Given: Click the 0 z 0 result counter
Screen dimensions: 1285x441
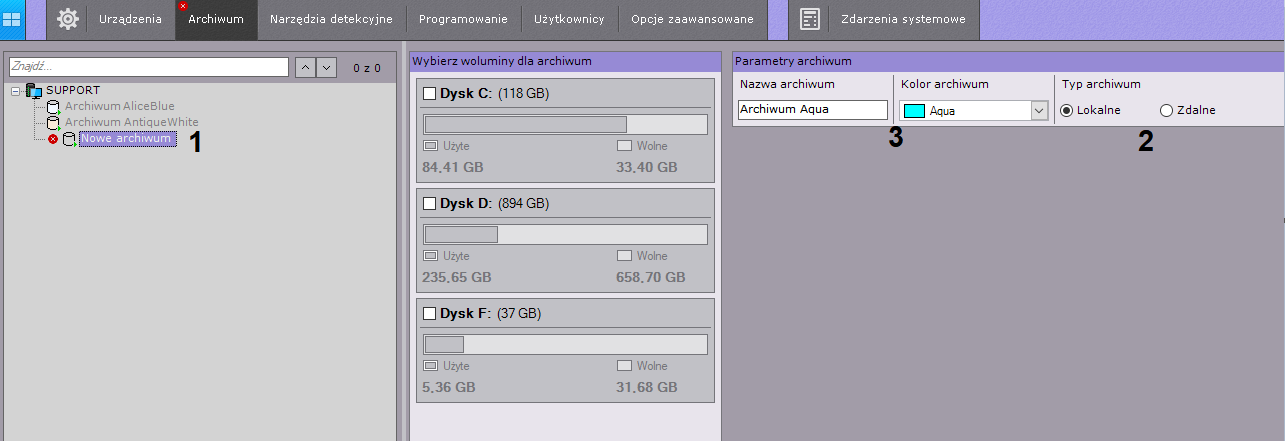Looking at the screenshot, I should (367, 68).
